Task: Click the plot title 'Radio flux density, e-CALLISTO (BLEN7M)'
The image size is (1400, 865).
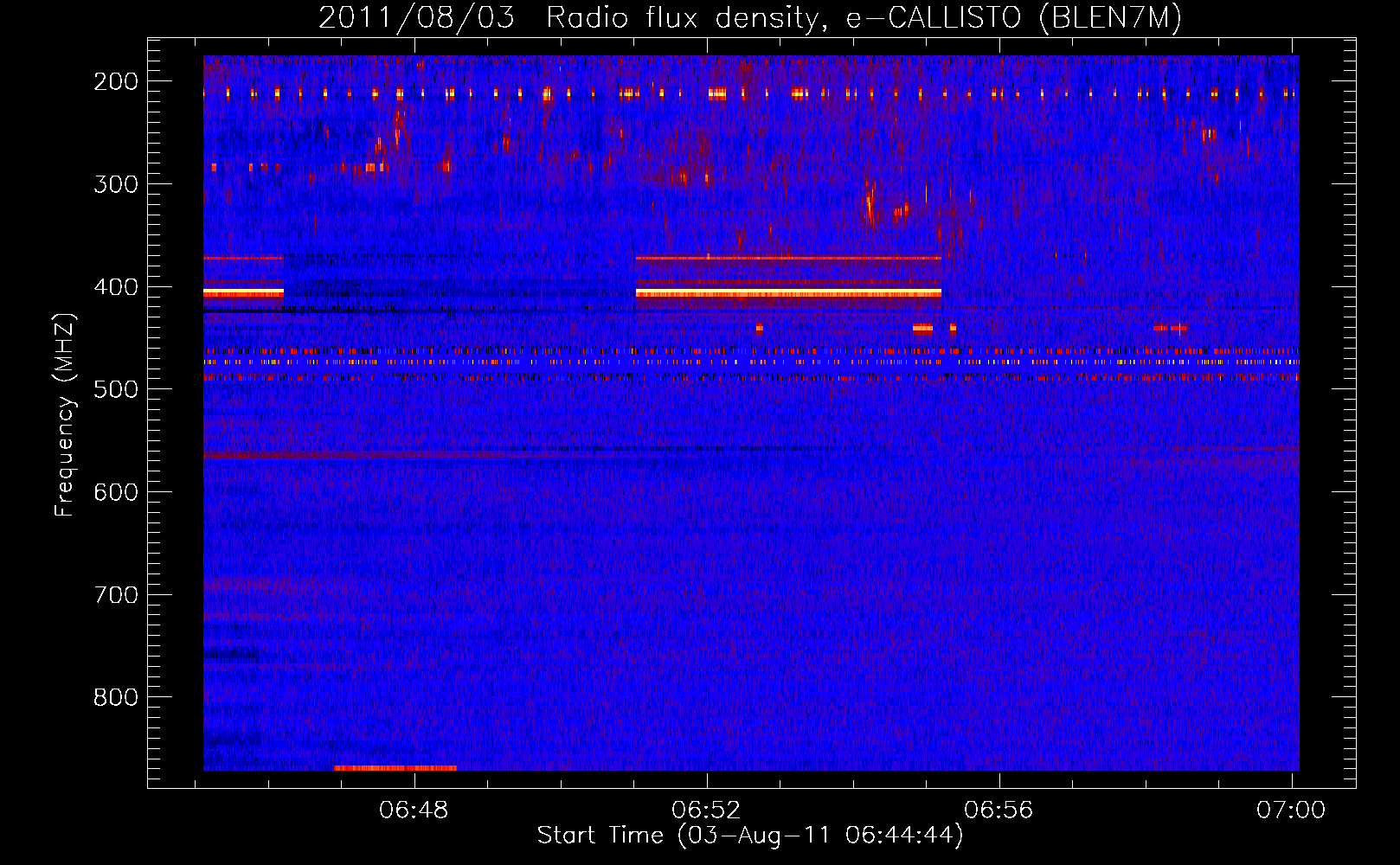Action: 864,17
